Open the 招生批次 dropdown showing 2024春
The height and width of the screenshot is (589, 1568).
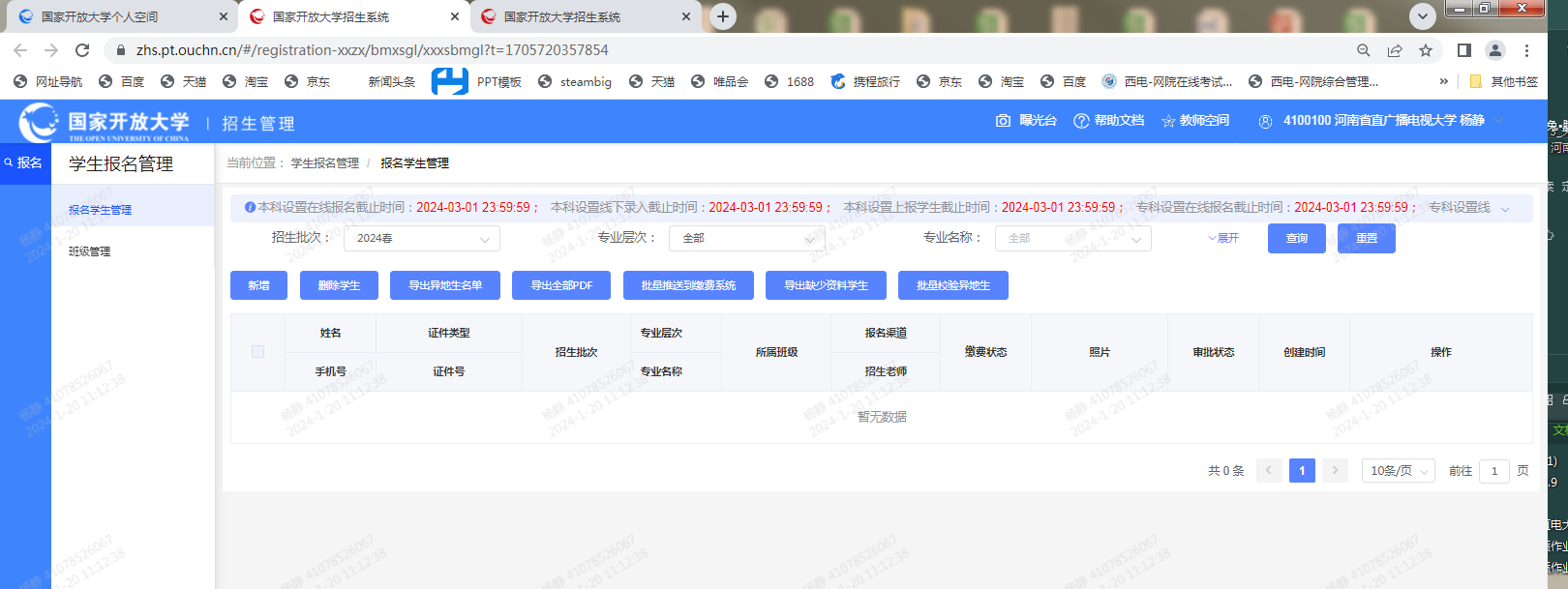click(x=421, y=238)
